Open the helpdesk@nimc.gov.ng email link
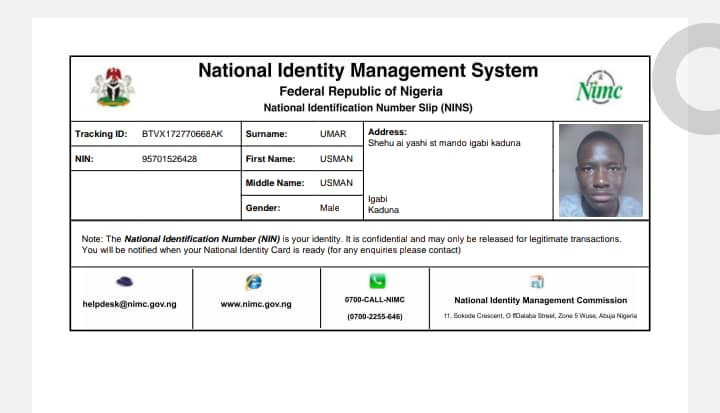This screenshot has width=720, height=413. (129, 304)
